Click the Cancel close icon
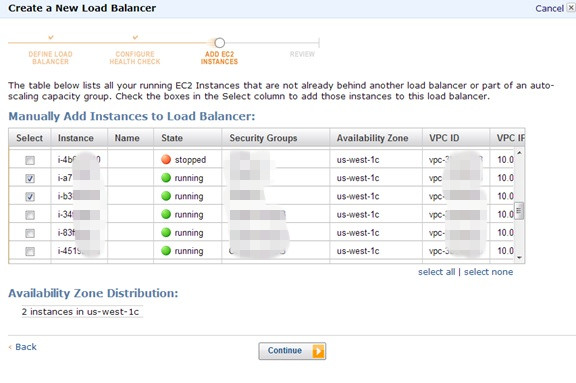576x383 pixels. pyautogui.click(x=571, y=8)
